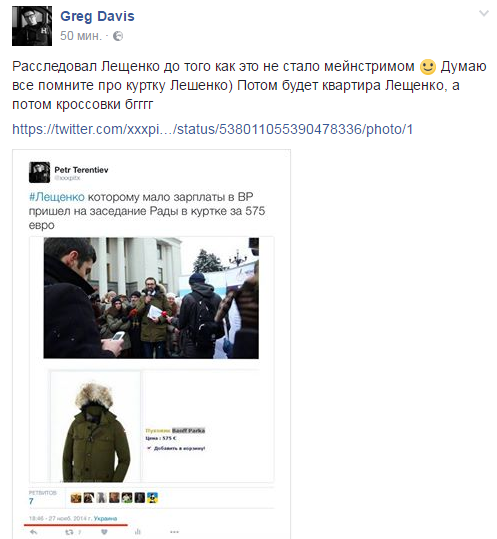Screen dimensions: 497x539
Task: Click the tweet reply arrow icon
Action: click(x=34, y=532)
